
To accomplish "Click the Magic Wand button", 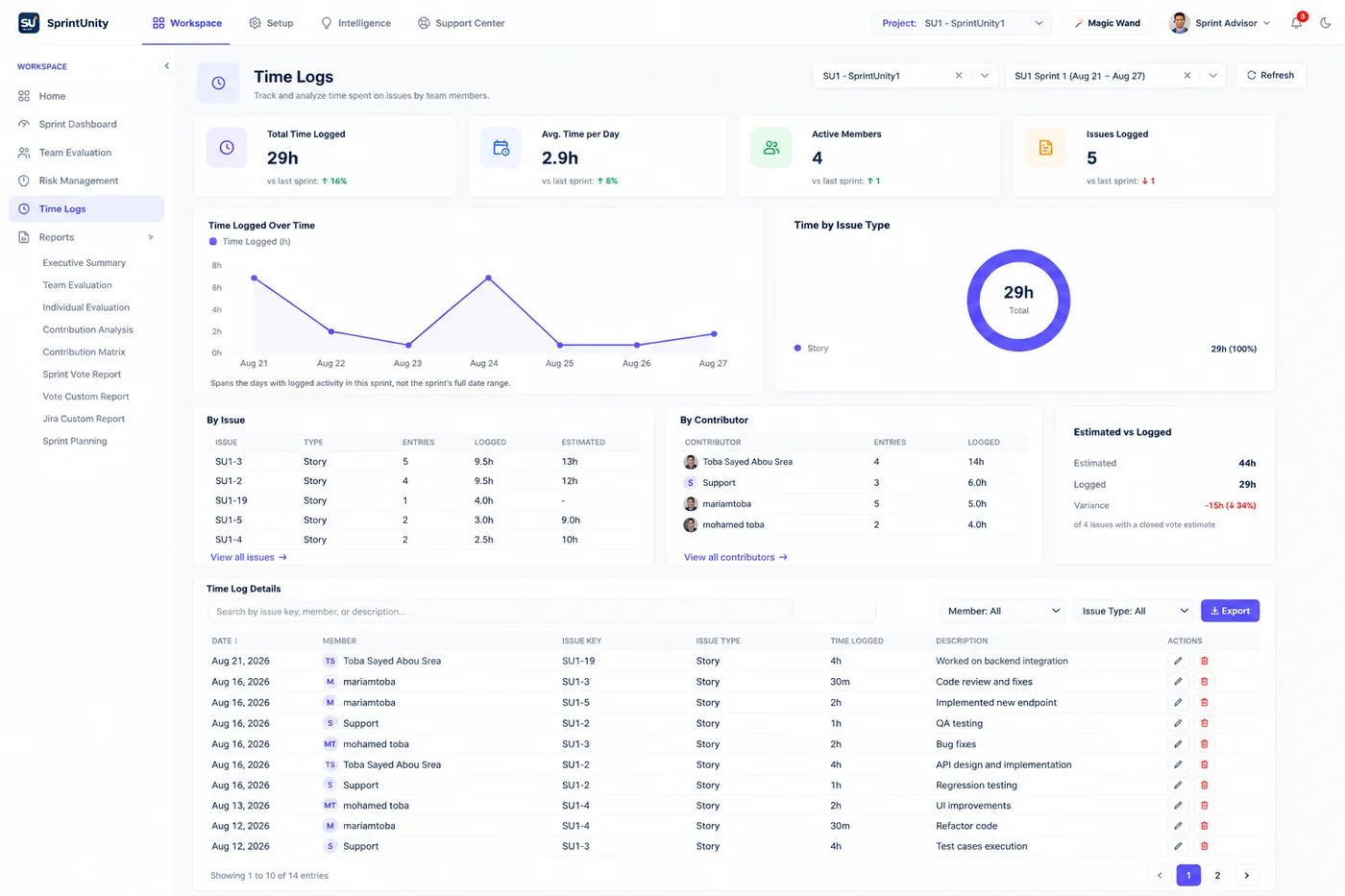I will coord(1107,23).
